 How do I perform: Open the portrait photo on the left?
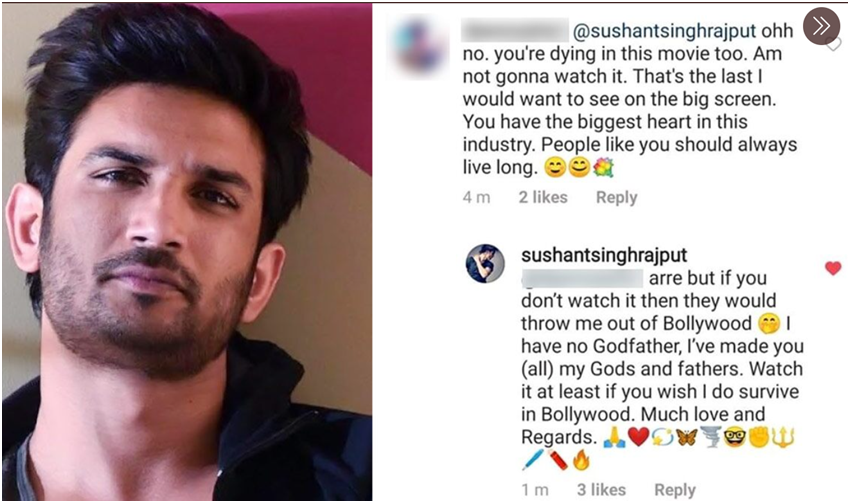coord(187,252)
